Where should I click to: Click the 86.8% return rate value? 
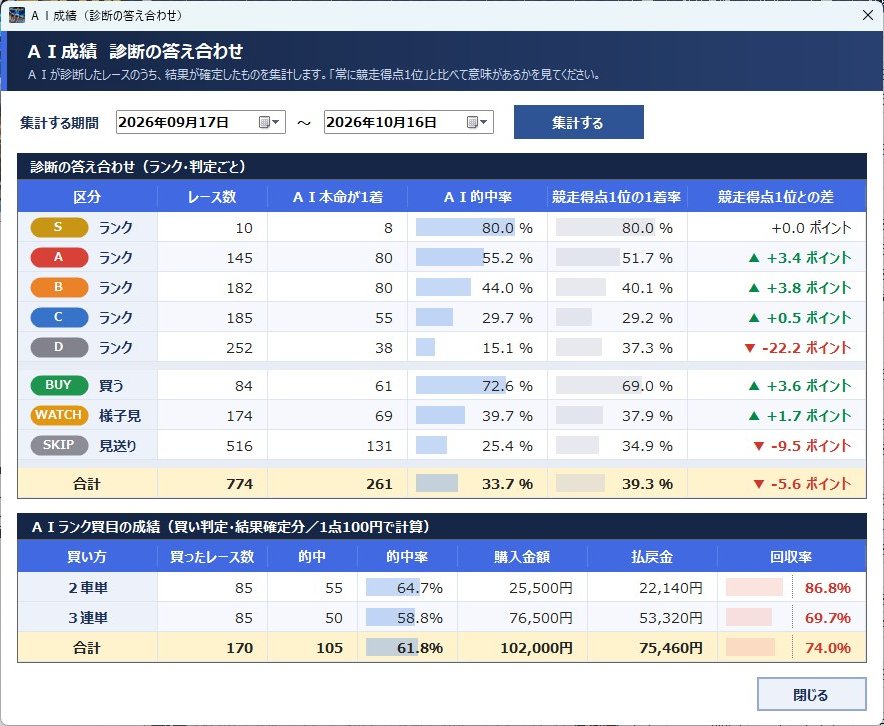click(828, 588)
